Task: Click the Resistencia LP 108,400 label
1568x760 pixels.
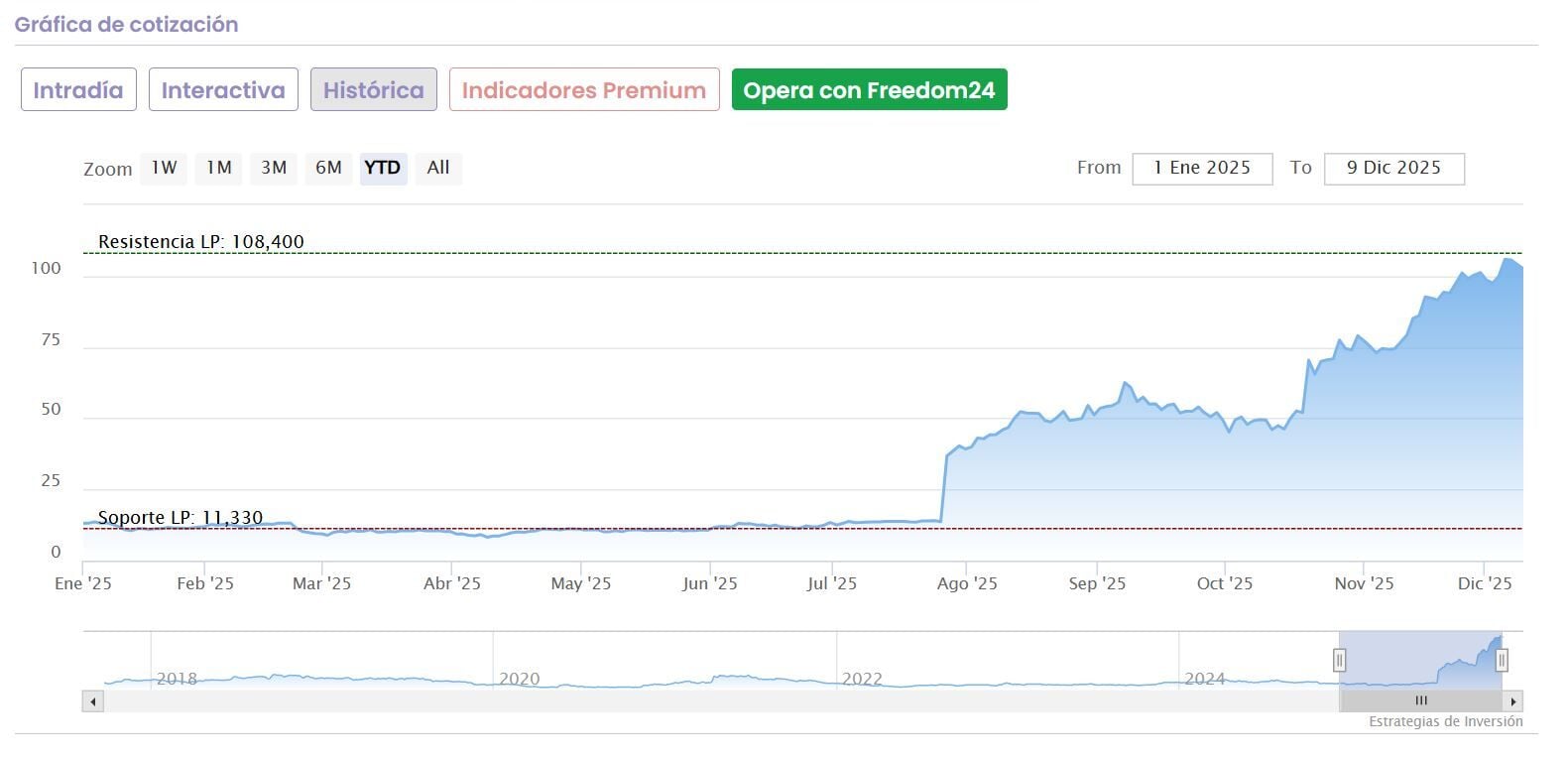Action: [x=201, y=242]
